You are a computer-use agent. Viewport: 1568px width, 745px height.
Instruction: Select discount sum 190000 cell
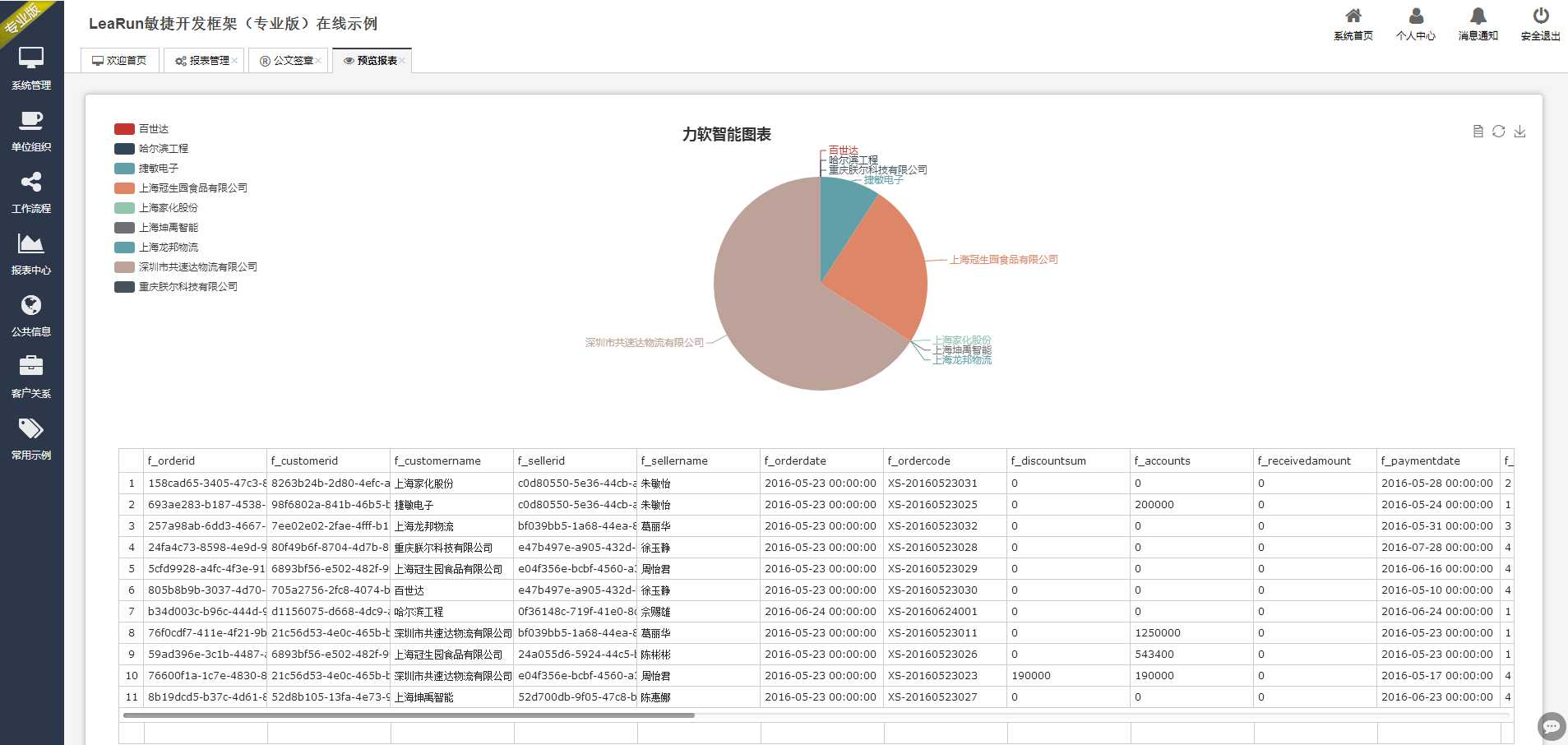[1069, 676]
